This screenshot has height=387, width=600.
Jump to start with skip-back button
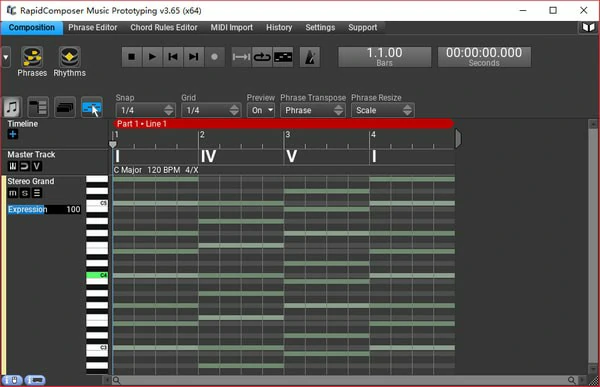pyautogui.click(x=173, y=57)
